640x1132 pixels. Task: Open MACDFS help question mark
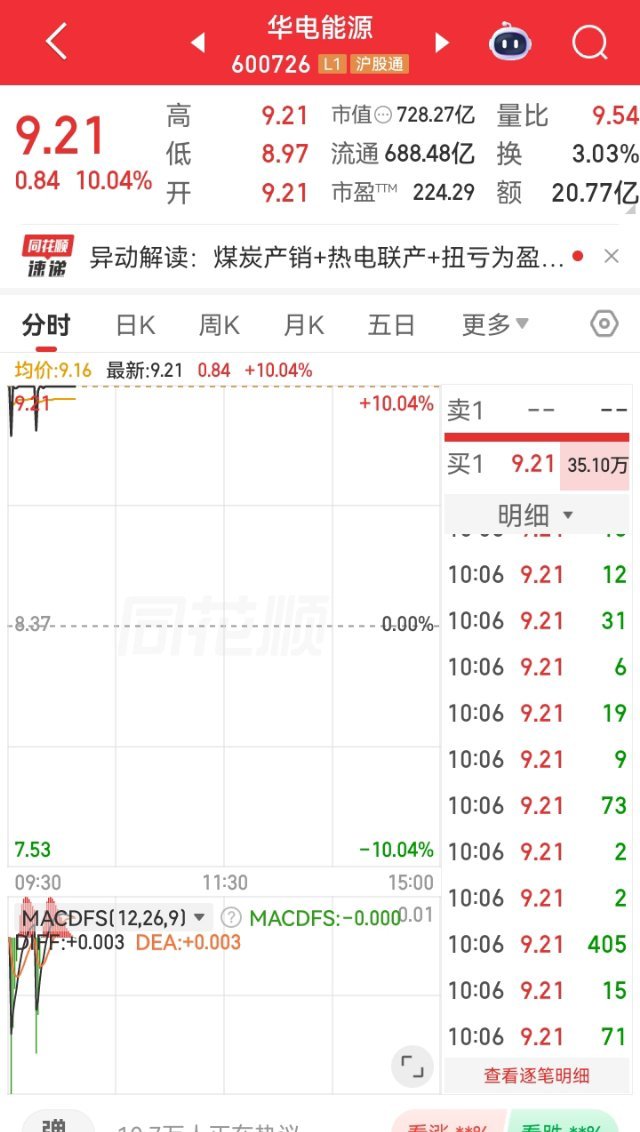point(230,918)
